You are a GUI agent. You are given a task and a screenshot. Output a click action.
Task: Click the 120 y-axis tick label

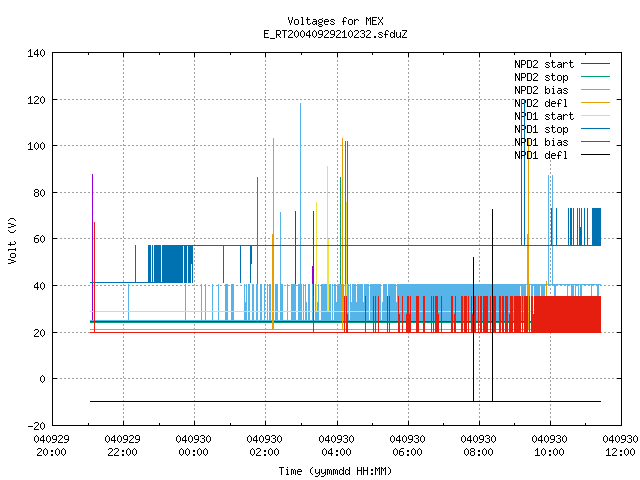(x=36, y=100)
